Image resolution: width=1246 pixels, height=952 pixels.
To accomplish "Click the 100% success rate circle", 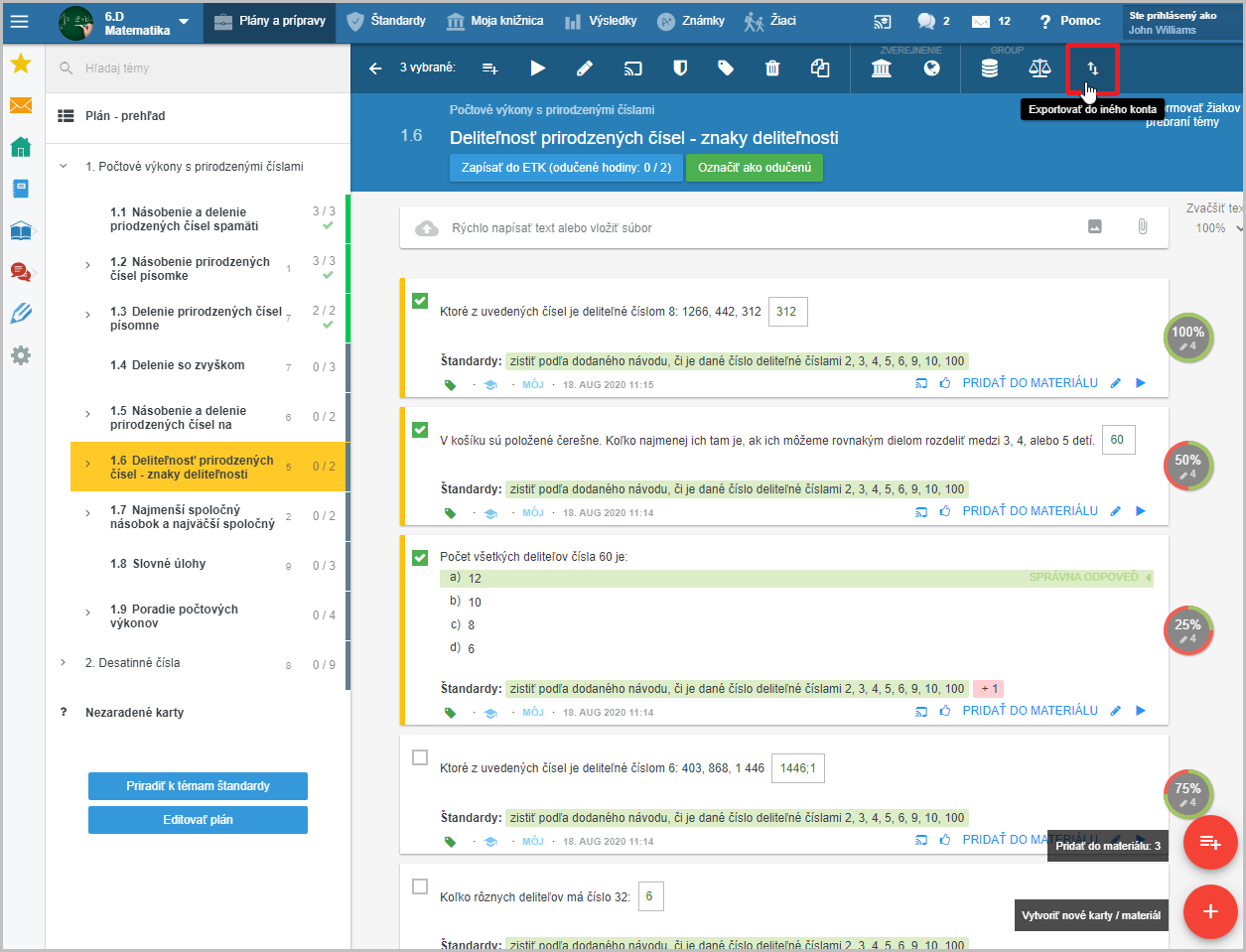I will [1187, 338].
